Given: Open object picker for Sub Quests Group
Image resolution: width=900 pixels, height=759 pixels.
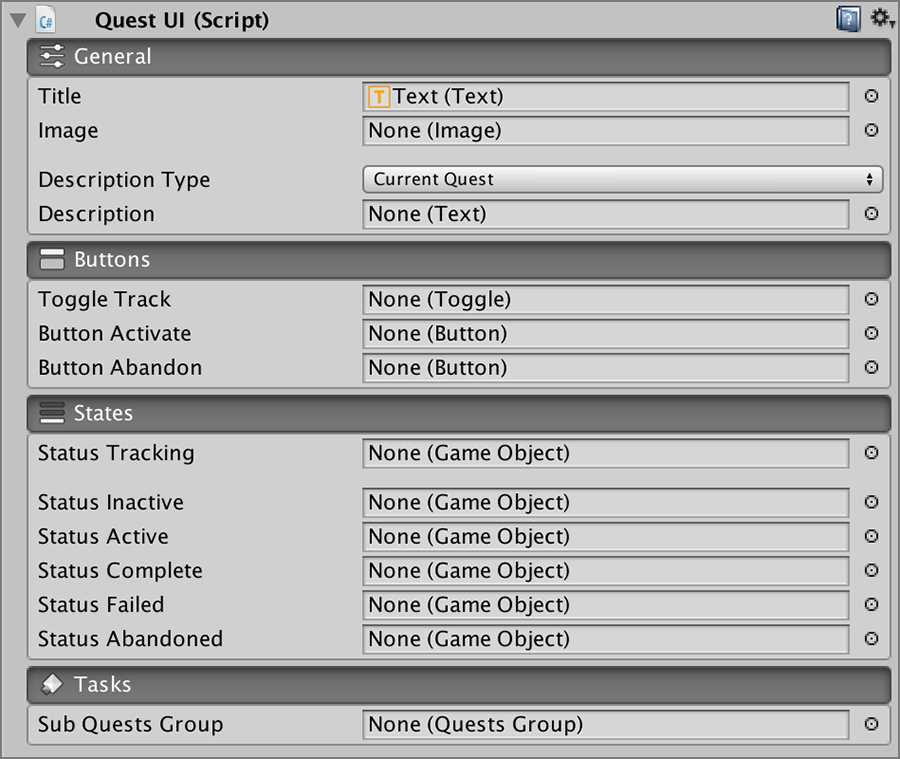Looking at the screenshot, I should pos(871,725).
